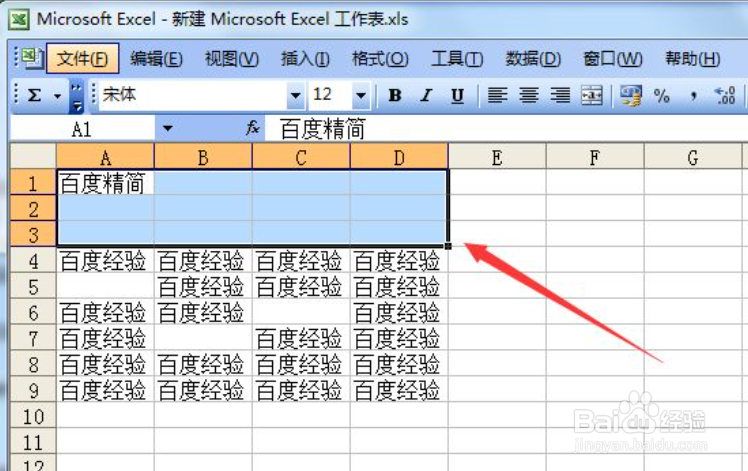748x471 pixels.
Task: Select row 5 header
Action: (33, 287)
